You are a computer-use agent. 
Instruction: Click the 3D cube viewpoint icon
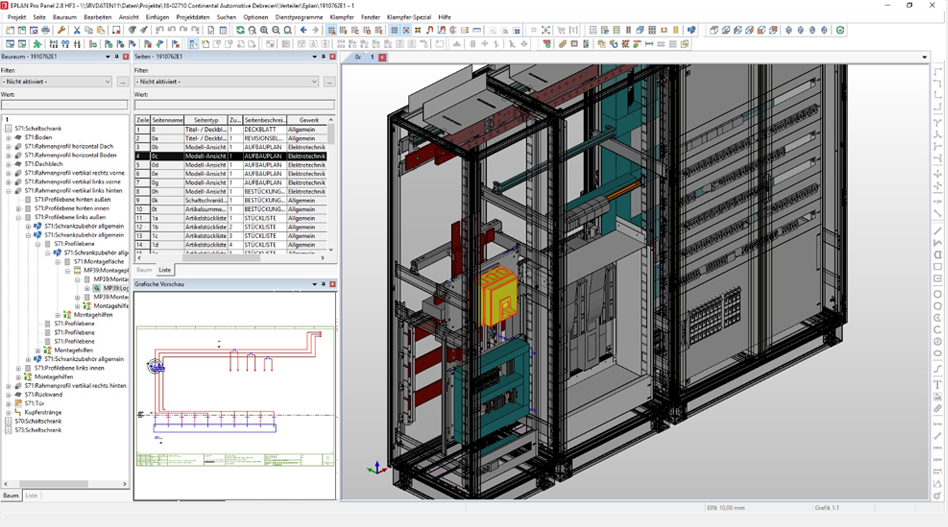[x=715, y=30]
